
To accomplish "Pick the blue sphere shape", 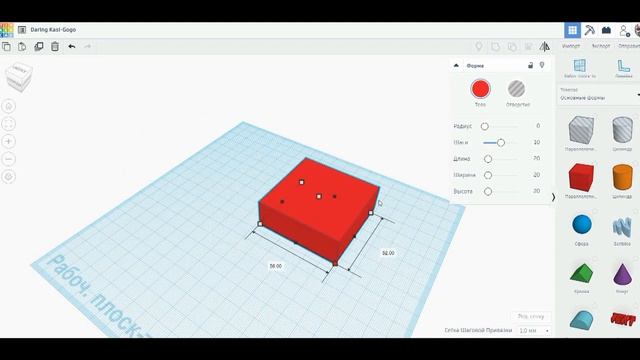I will (x=582, y=224).
